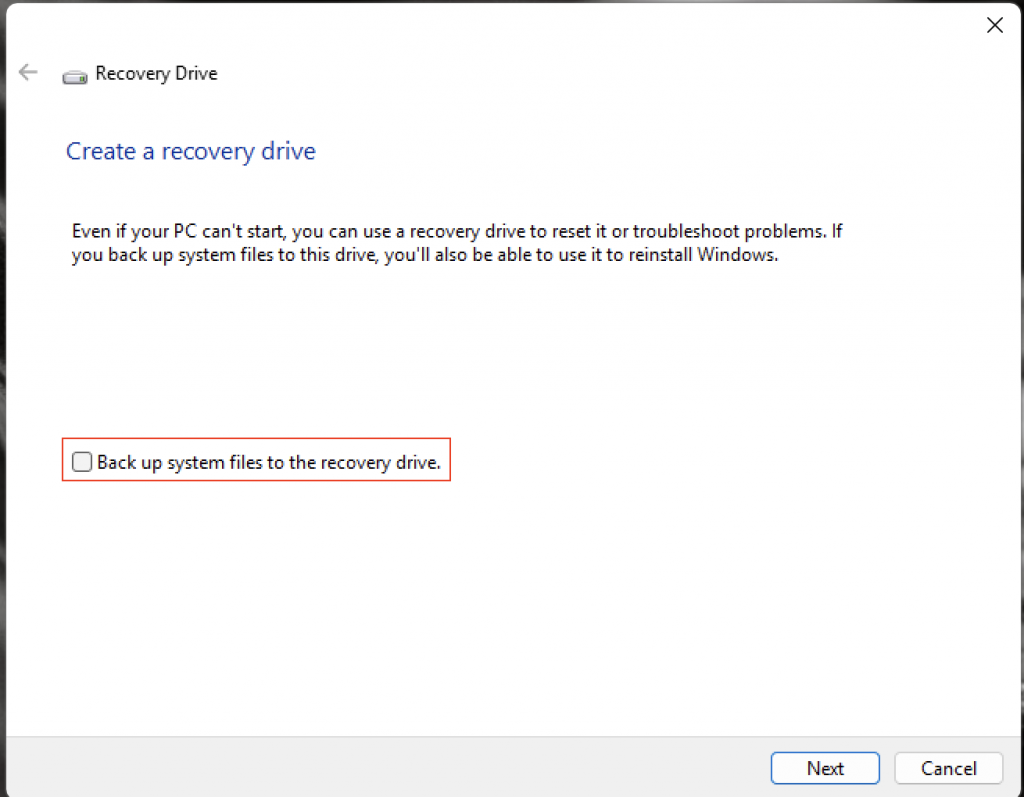This screenshot has height=797, width=1024.
Task: Click the paragraph starting 'Even if your PC'
Action: click(457, 242)
